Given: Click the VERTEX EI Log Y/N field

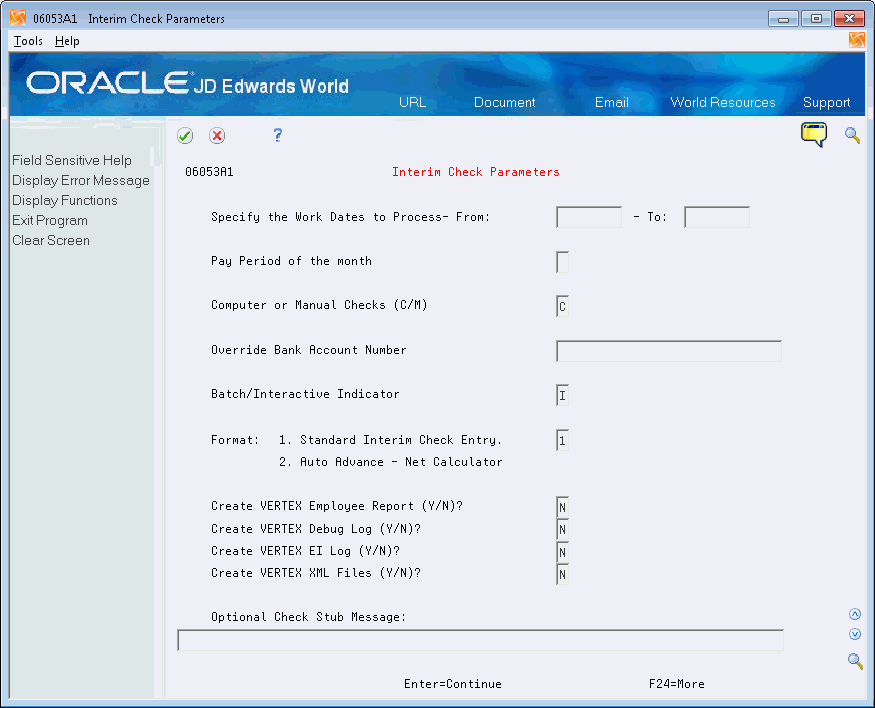Looking at the screenshot, I should (x=562, y=552).
